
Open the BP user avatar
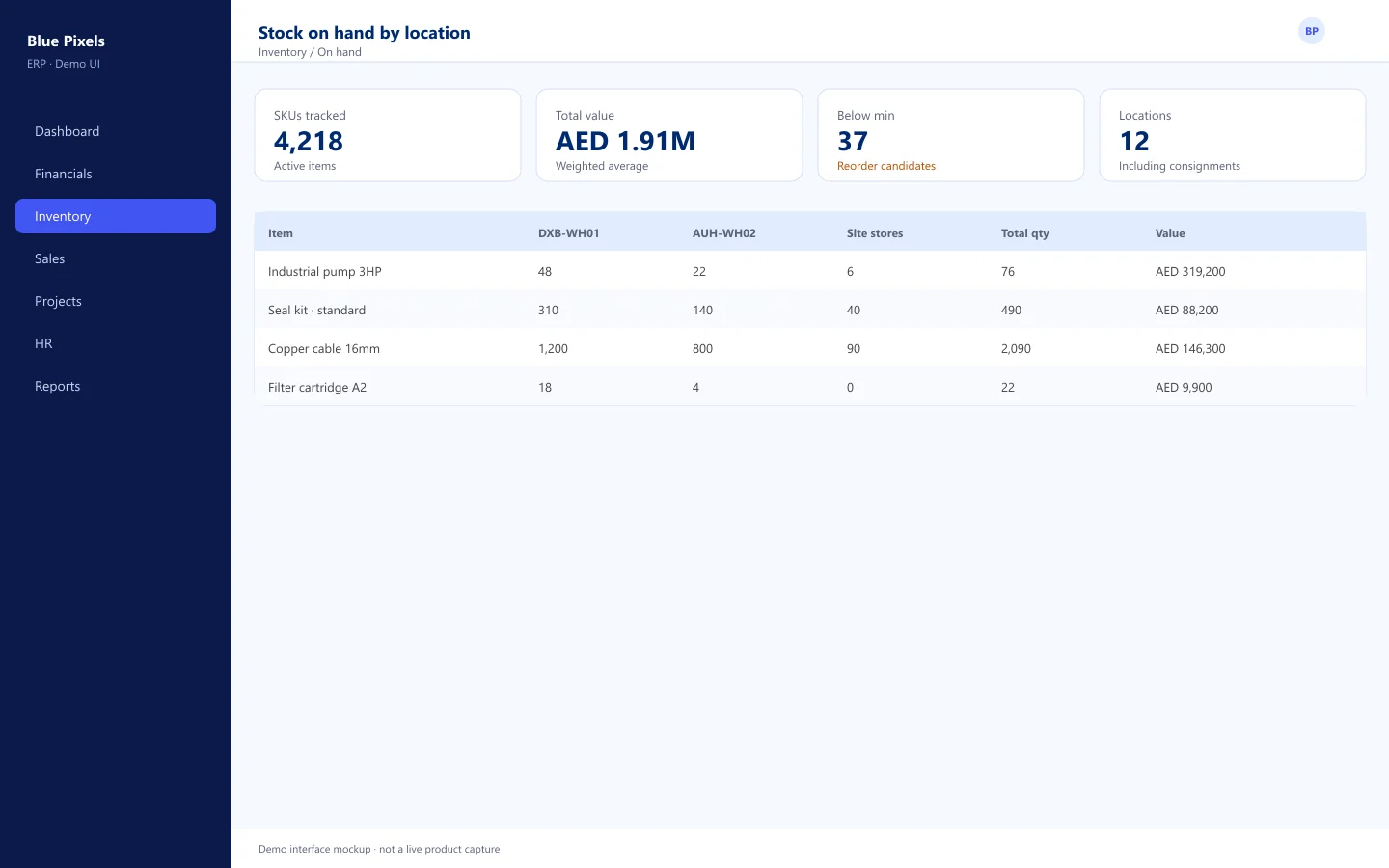(x=1312, y=31)
